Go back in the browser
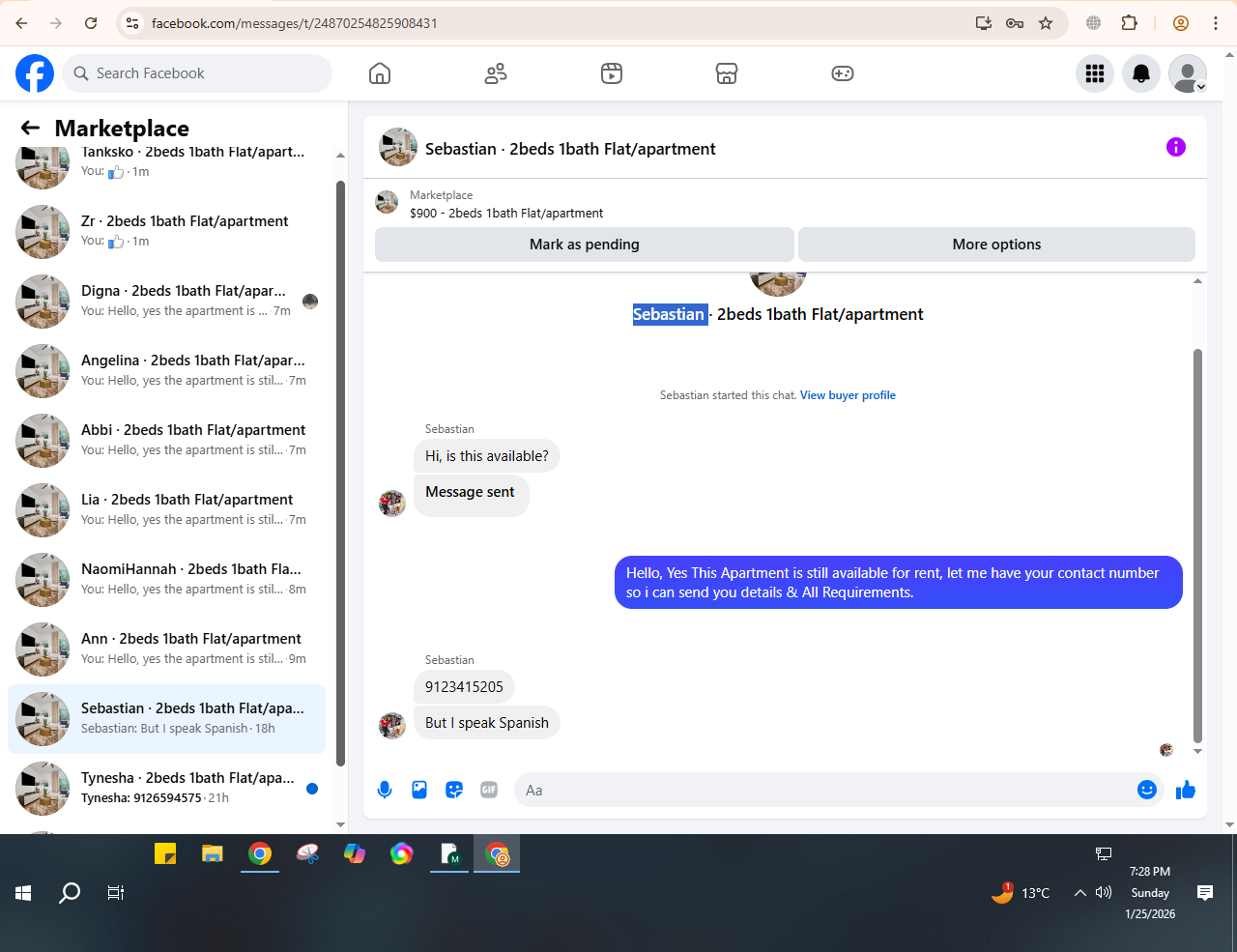 pyautogui.click(x=21, y=23)
